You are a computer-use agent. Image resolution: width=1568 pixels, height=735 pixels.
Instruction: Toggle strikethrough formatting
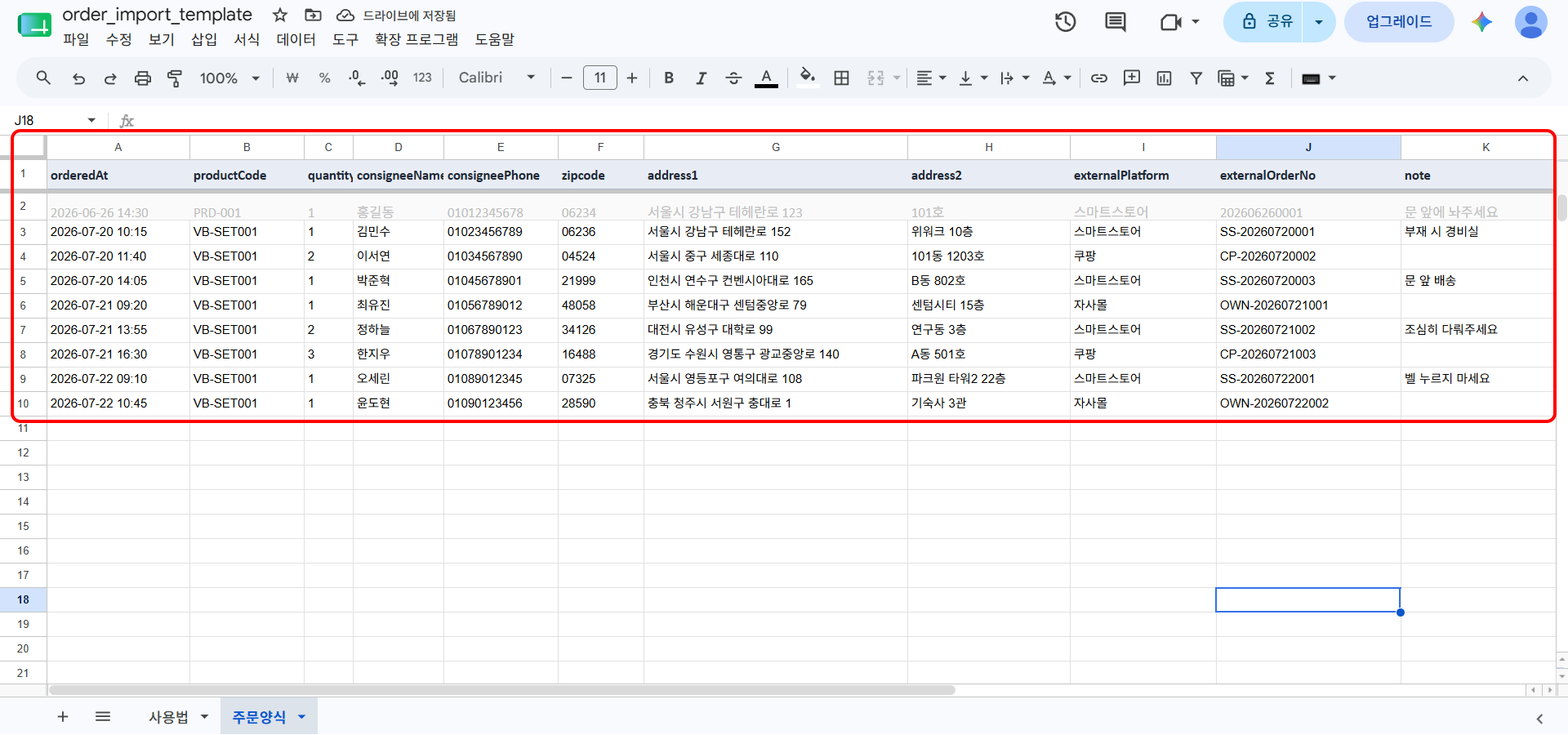click(733, 78)
